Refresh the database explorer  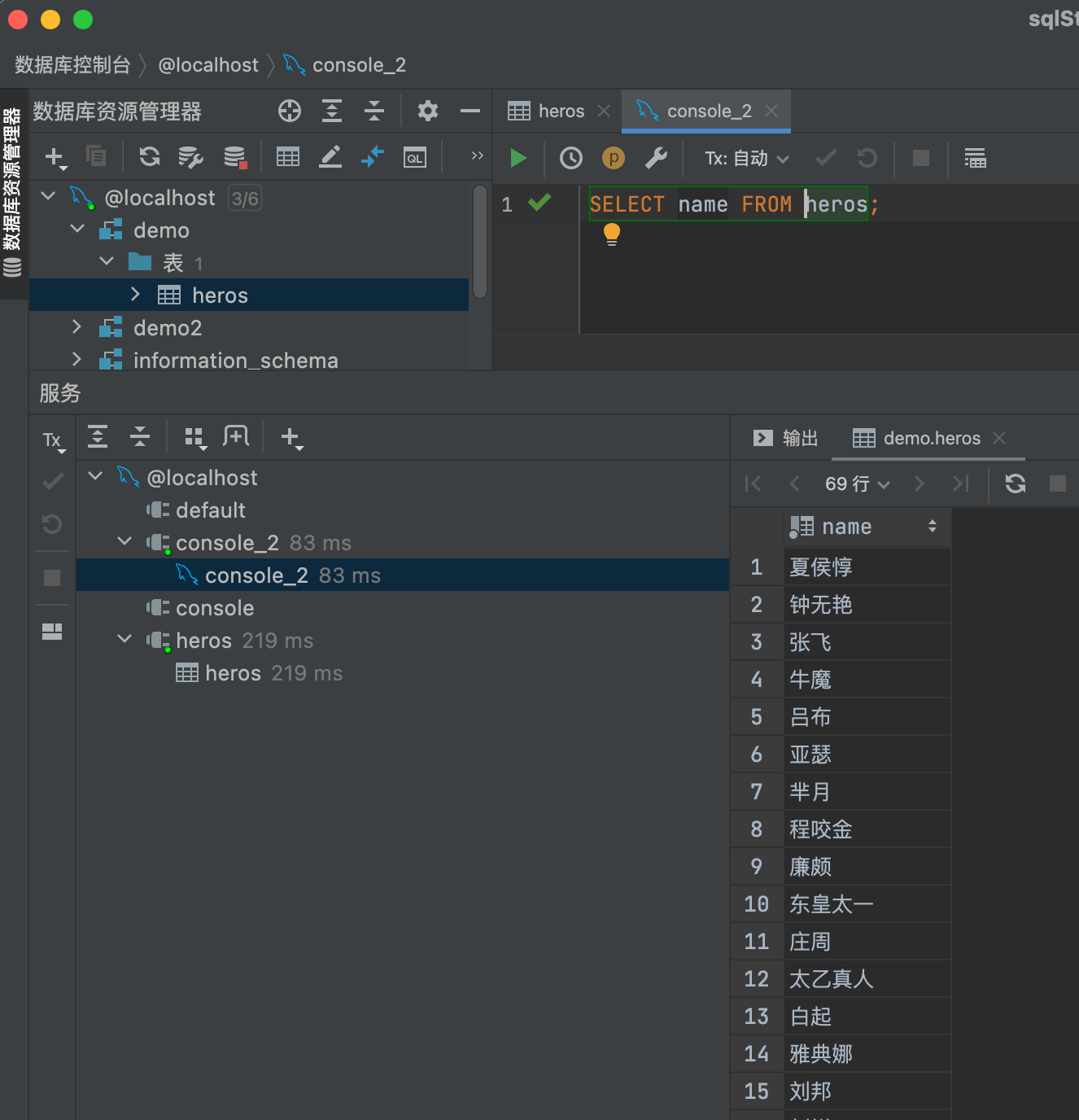coord(150,156)
